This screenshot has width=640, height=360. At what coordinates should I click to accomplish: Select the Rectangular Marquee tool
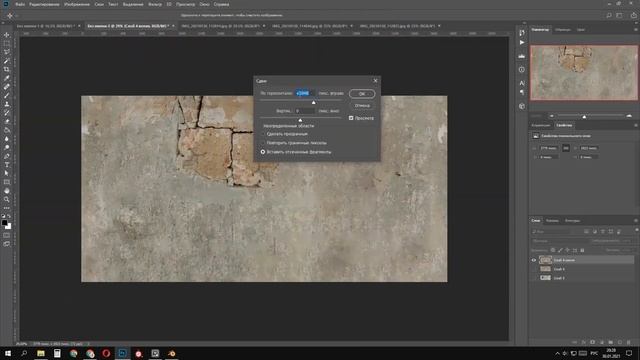point(7,44)
